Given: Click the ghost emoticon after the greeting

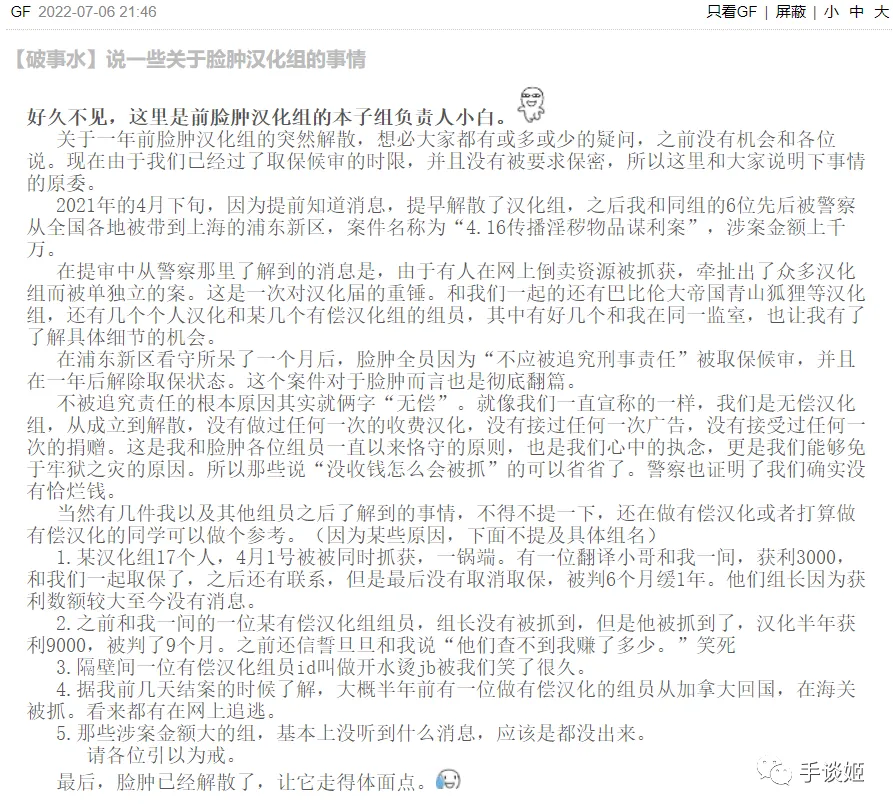Looking at the screenshot, I should pos(531,105).
